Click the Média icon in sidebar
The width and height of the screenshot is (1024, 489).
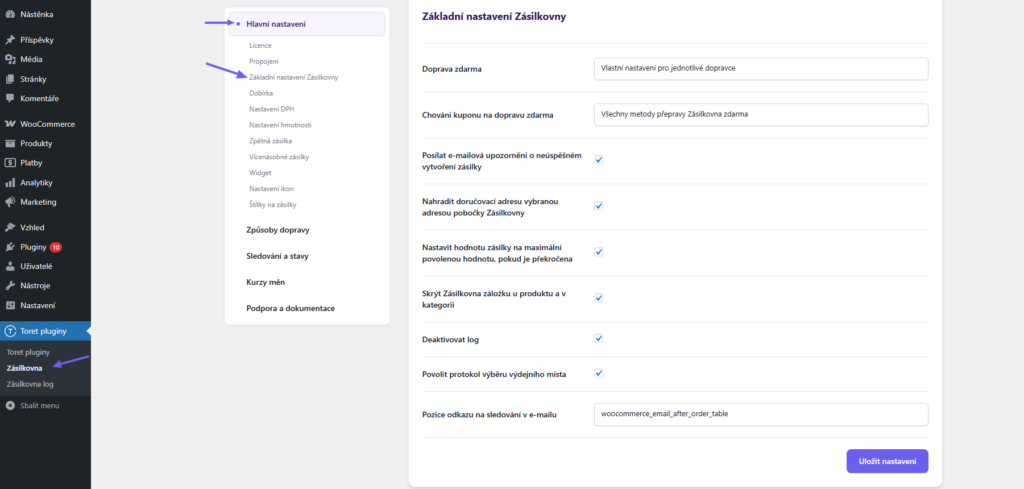10,59
